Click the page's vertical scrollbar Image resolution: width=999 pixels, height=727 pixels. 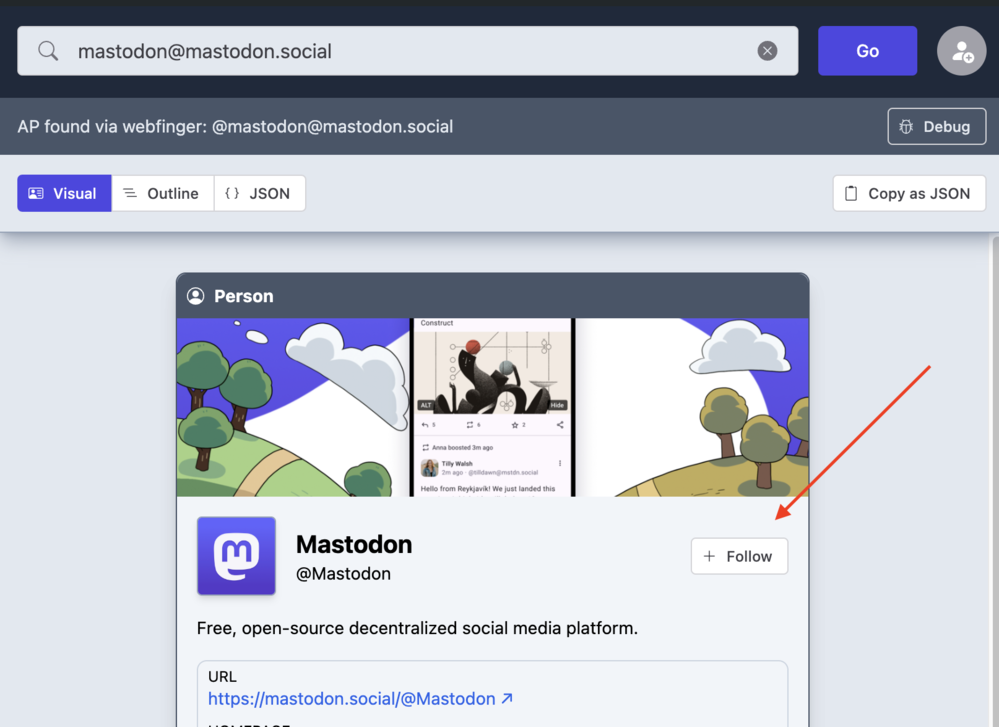993,480
